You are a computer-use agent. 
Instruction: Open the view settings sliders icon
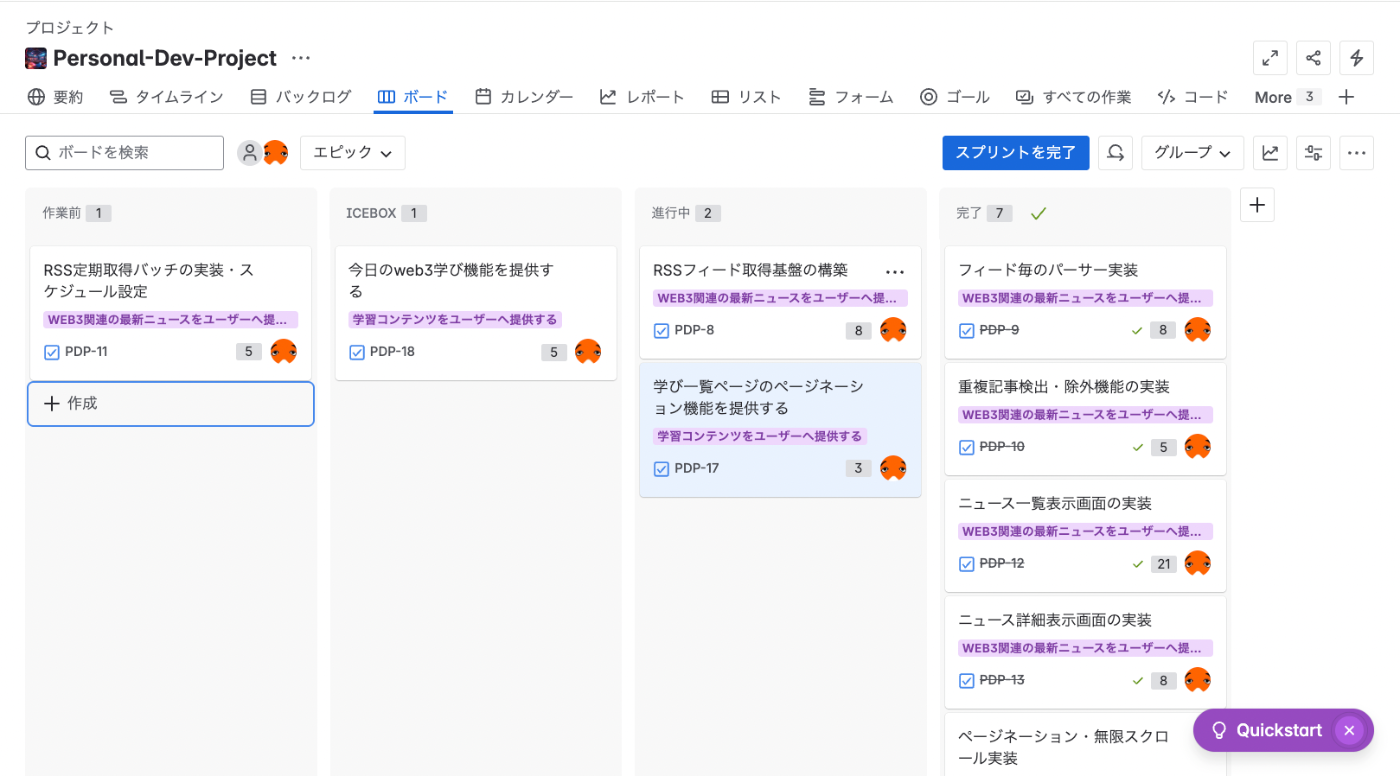[x=1313, y=153]
